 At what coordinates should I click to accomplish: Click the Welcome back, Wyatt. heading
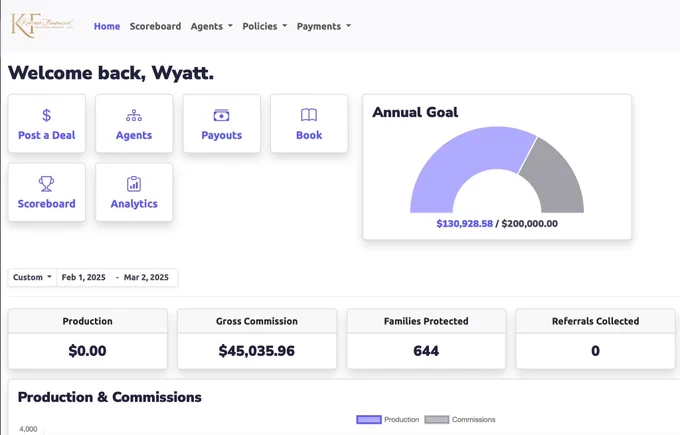[111, 73]
